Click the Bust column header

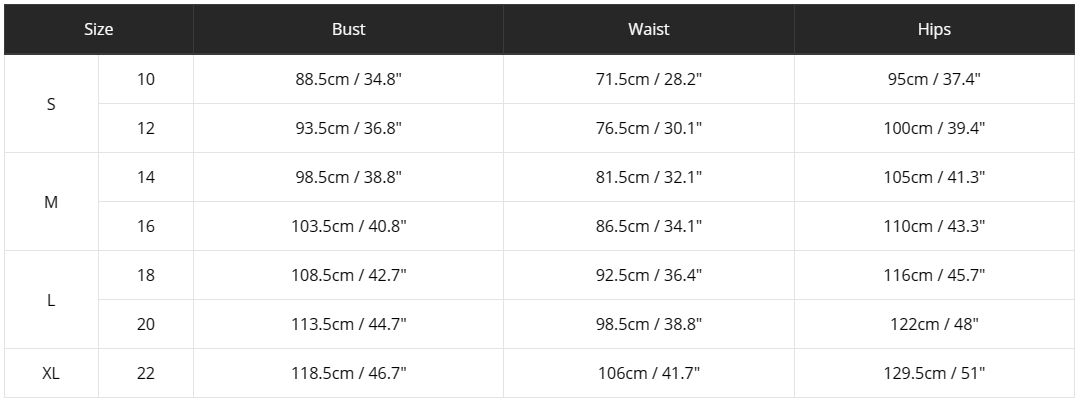pyautogui.click(x=348, y=29)
